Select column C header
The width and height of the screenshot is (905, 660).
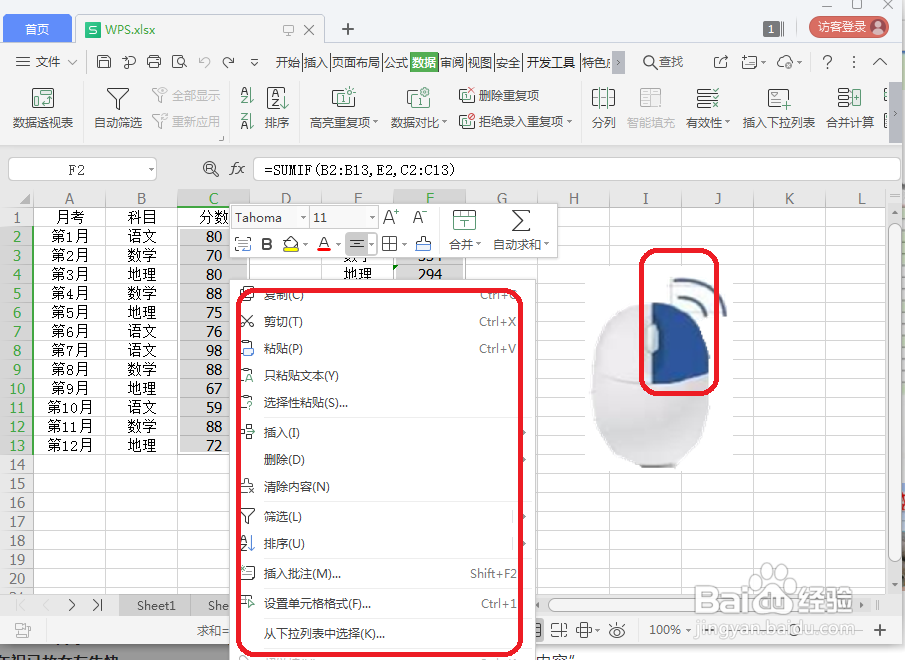[x=214, y=198]
